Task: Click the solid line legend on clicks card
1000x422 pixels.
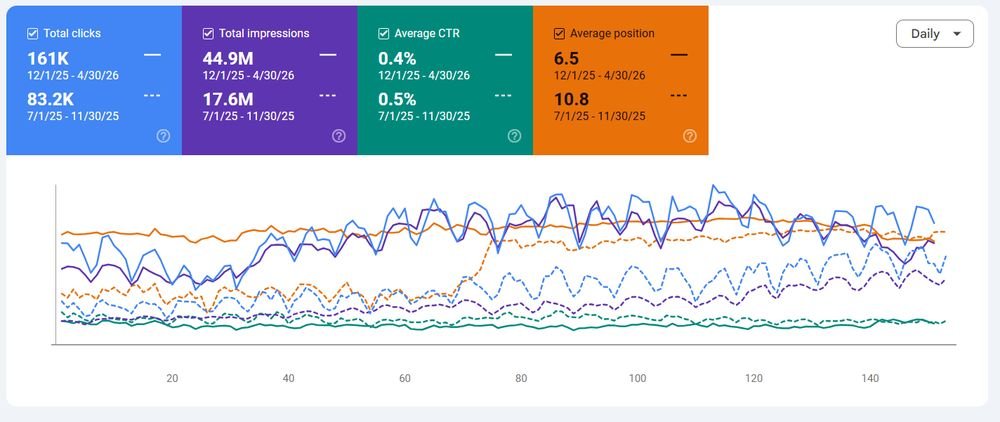Action: (152, 55)
